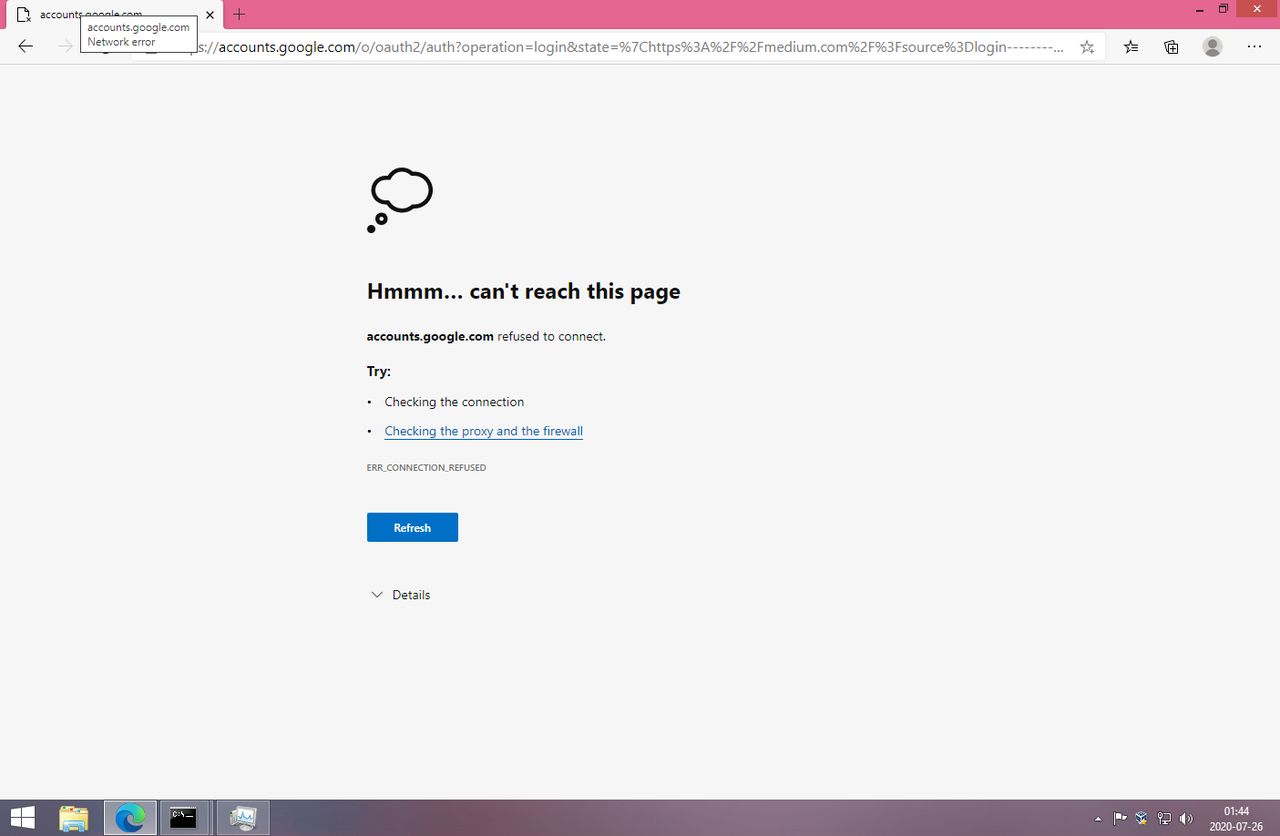Open VirtualBox Guest Additions tray icon
The image size is (1280, 836).
tap(1141, 817)
